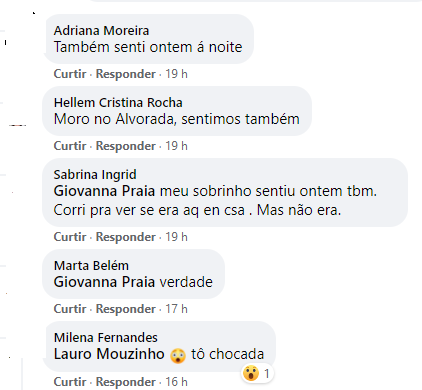The height and width of the screenshot is (390, 422).
Task: Reply to Marta Belém's comment
Action: coord(126,309)
